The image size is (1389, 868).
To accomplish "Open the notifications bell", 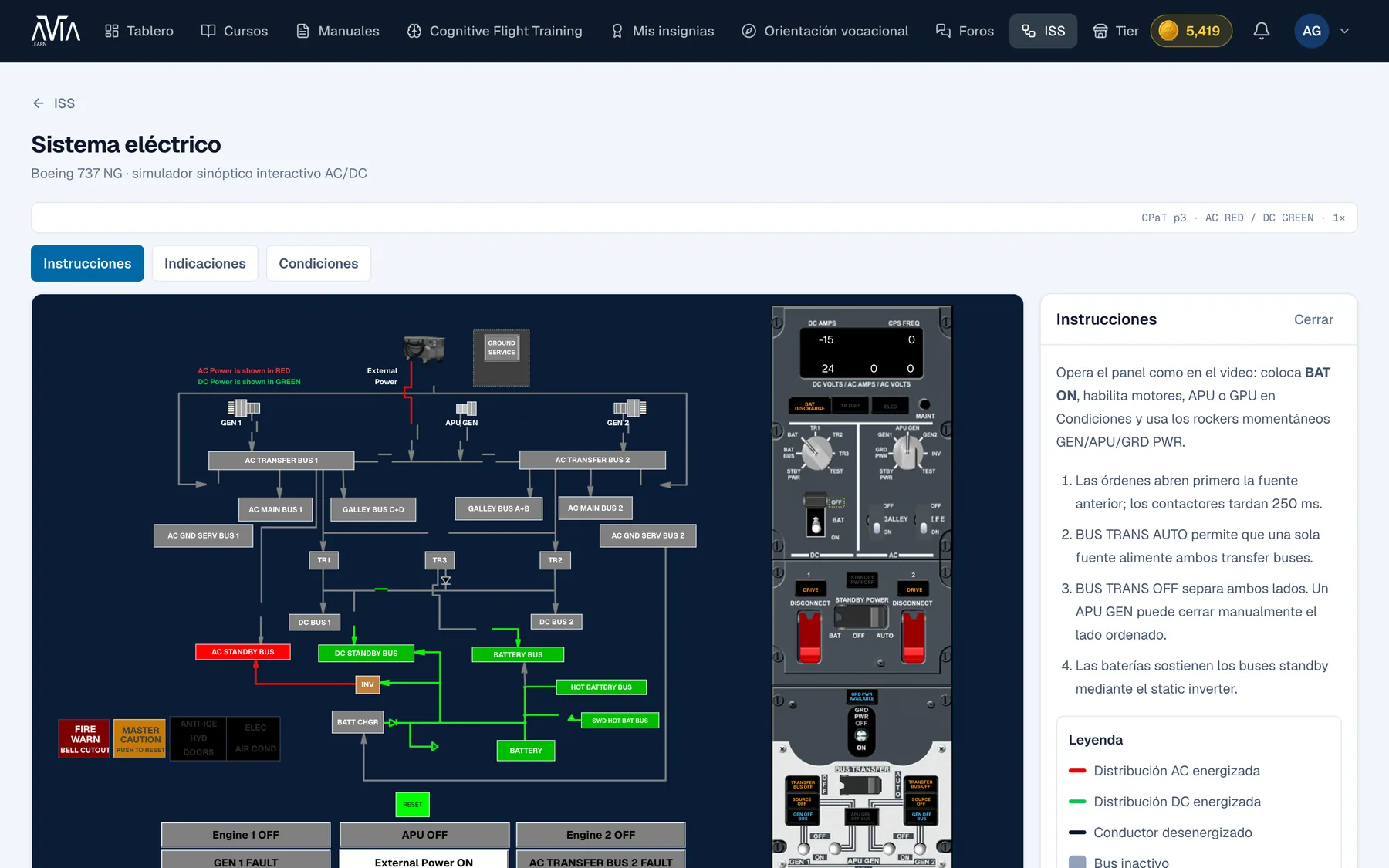I will click(x=1262, y=31).
